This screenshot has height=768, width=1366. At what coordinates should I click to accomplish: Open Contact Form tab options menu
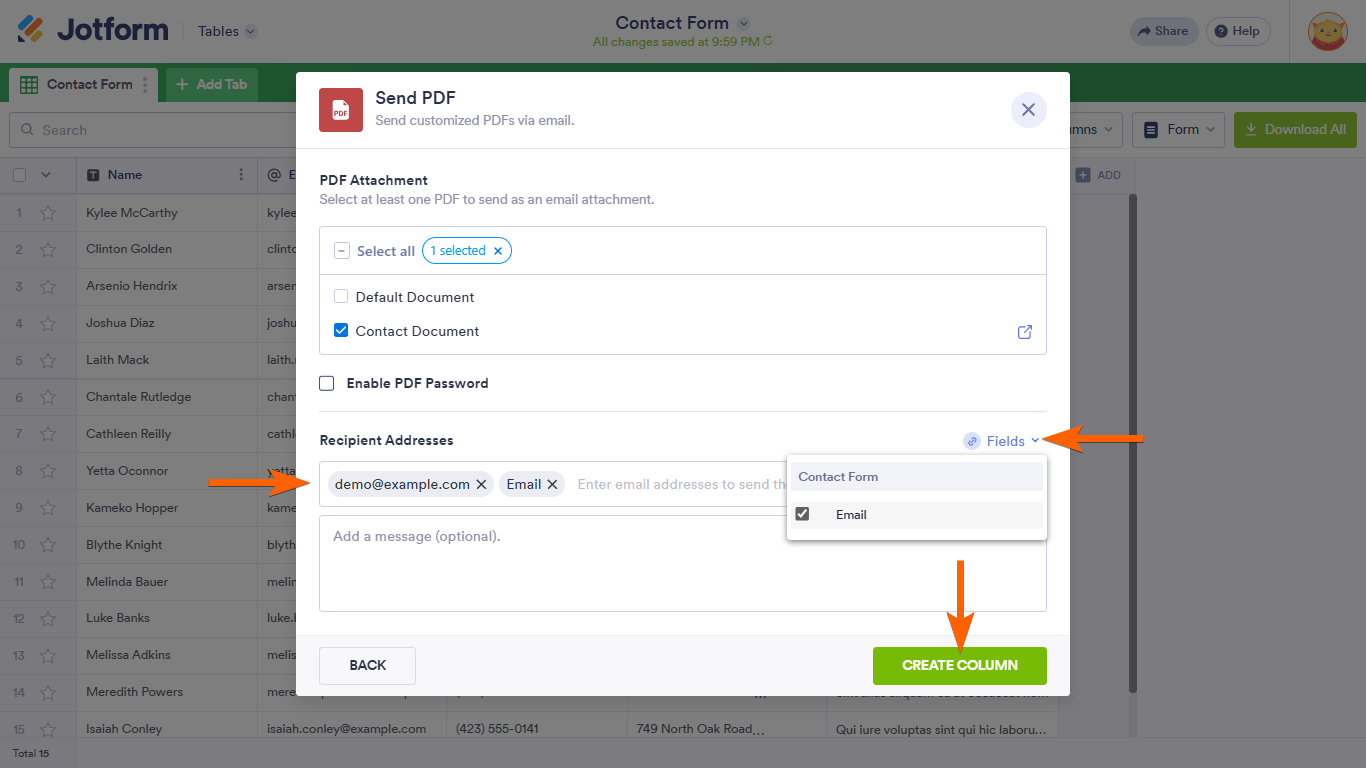[145, 85]
